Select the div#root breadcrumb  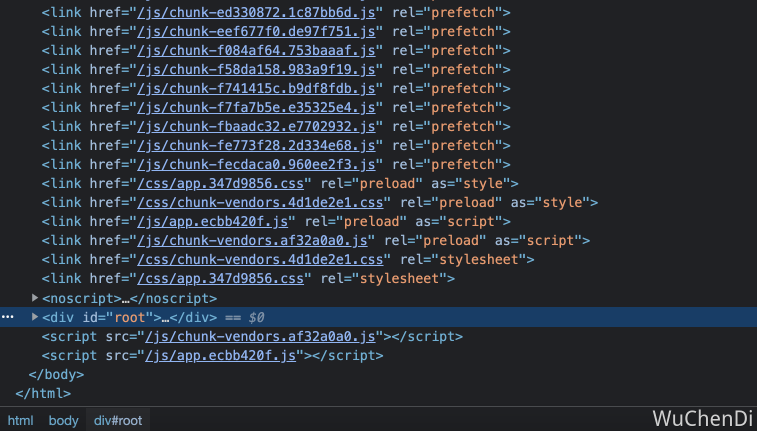pyautogui.click(x=118, y=420)
